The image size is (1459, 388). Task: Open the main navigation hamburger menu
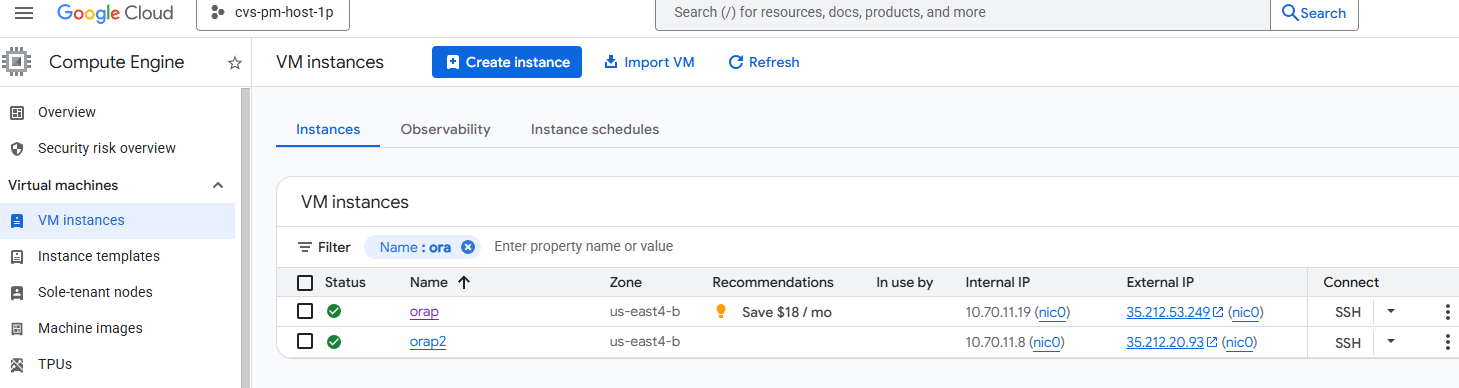[24, 13]
